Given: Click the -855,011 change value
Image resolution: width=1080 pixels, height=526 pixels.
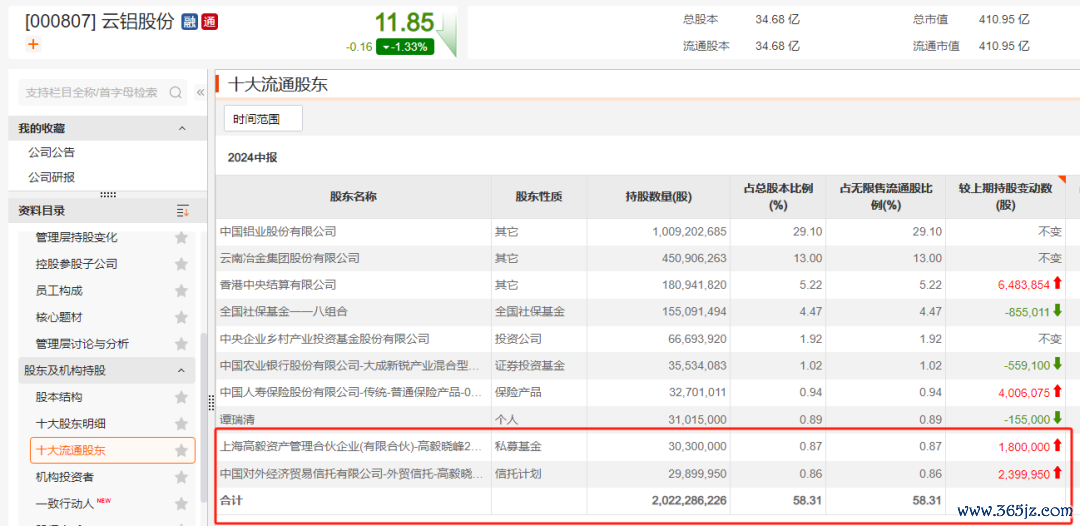Looking at the screenshot, I should tap(1028, 311).
